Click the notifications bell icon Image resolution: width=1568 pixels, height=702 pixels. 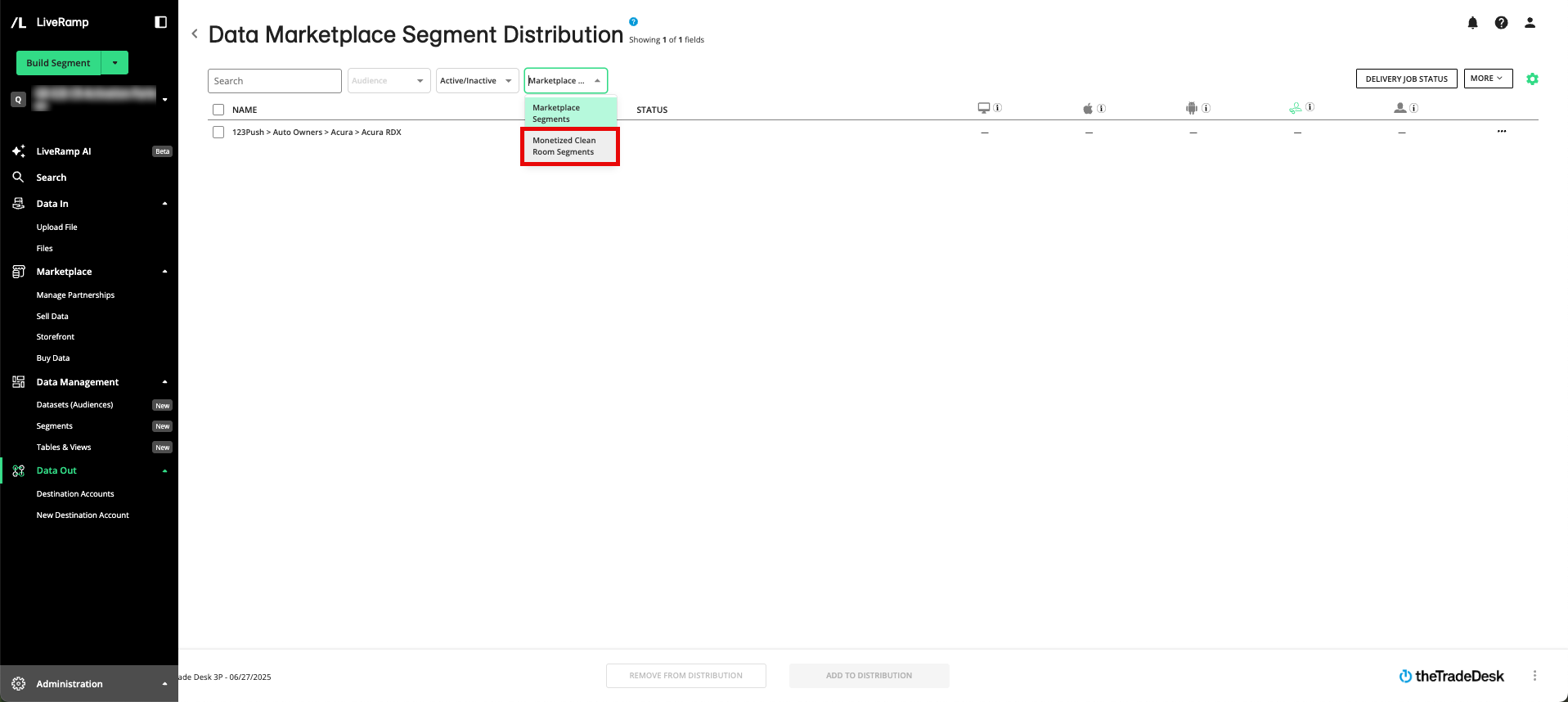pos(1472,23)
